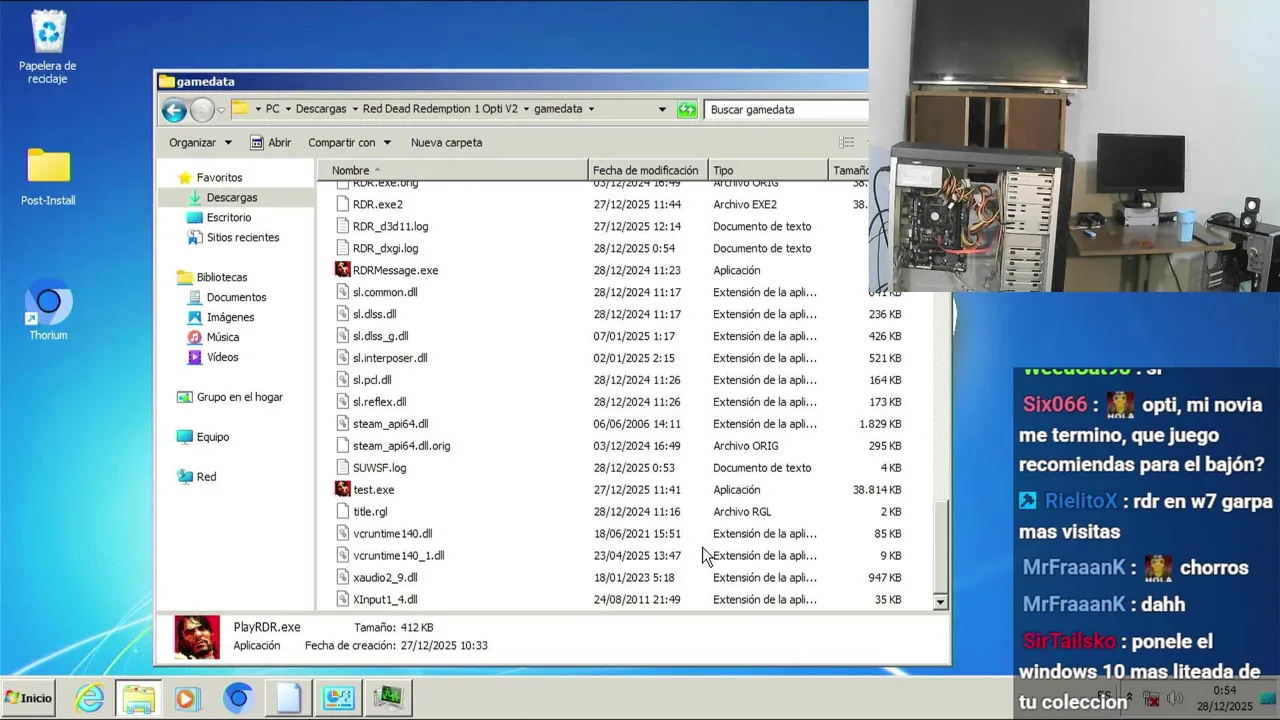The height and width of the screenshot is (720, 1280).
Task: Open Documentos library in sidebar
Action: 236,297
